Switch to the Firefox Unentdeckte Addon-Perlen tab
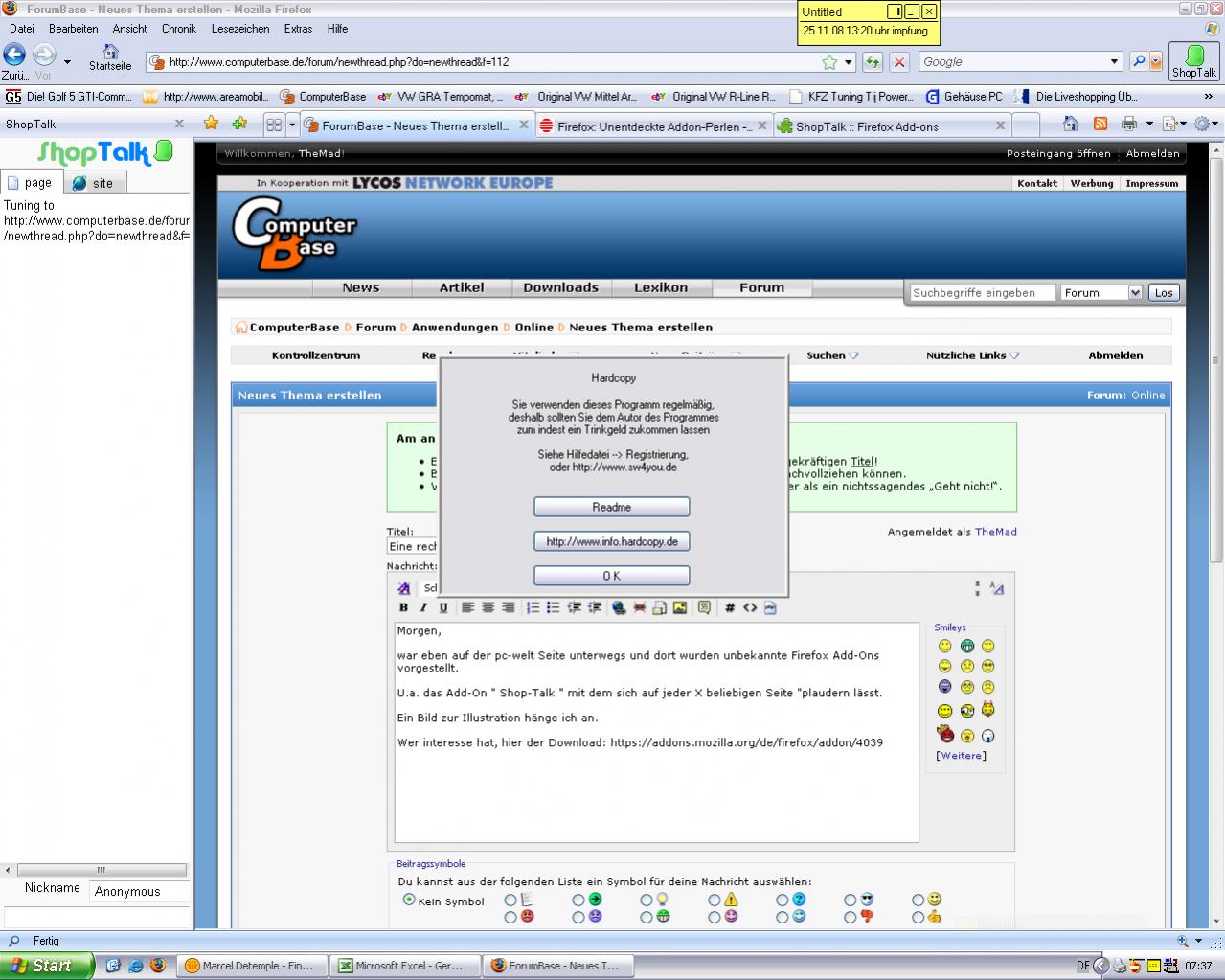Image resolution: width=1225 pixels, height=980 pixels. pyautogui.click(x=653, y=125)
